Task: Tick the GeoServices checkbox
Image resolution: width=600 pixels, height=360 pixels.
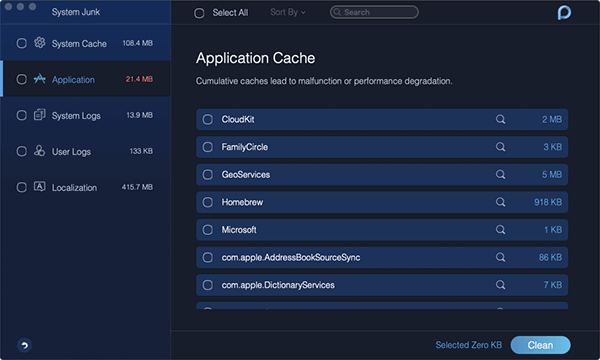Action: (x=207, y=175)
